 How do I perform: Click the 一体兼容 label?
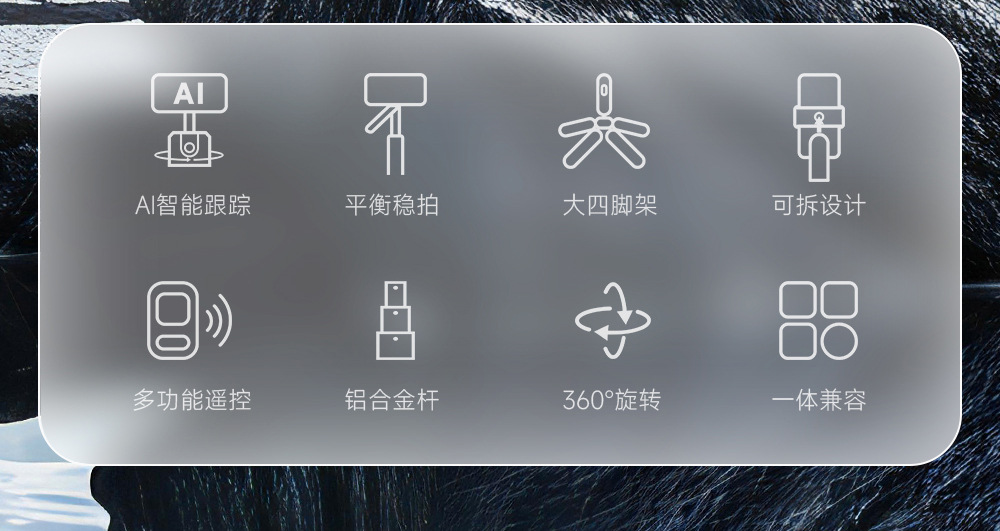coord(819,400)
